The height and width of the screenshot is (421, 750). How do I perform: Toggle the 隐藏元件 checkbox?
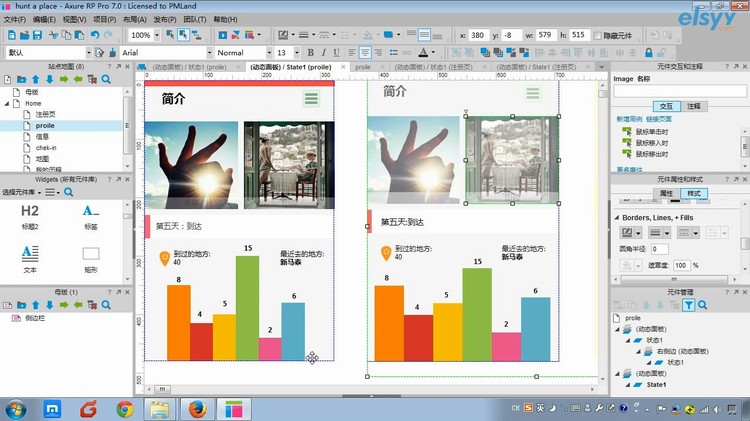(x=597, y=35)
